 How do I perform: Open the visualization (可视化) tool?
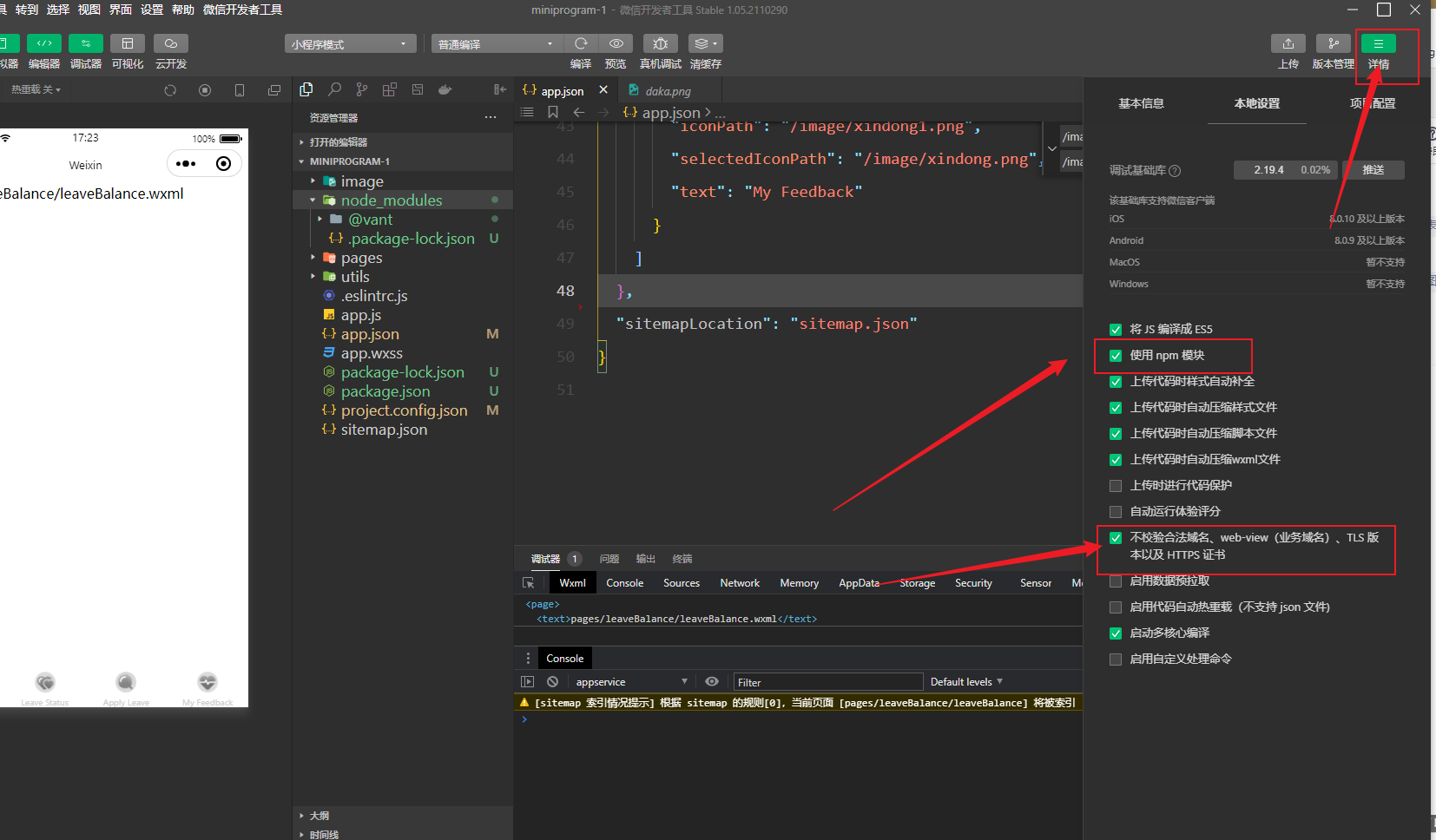[128, 43]
